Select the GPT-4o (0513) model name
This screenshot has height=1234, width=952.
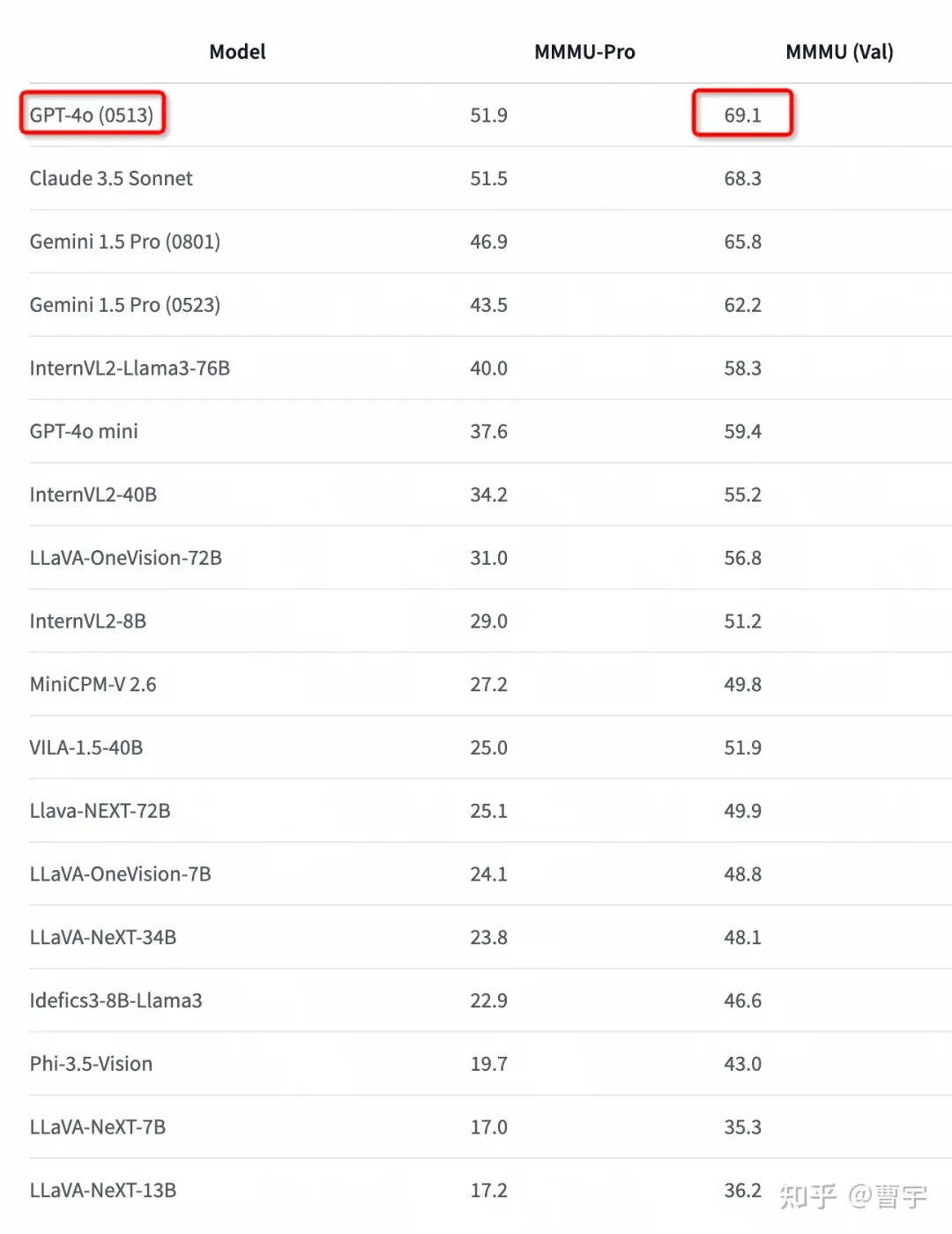coord(92,115)
